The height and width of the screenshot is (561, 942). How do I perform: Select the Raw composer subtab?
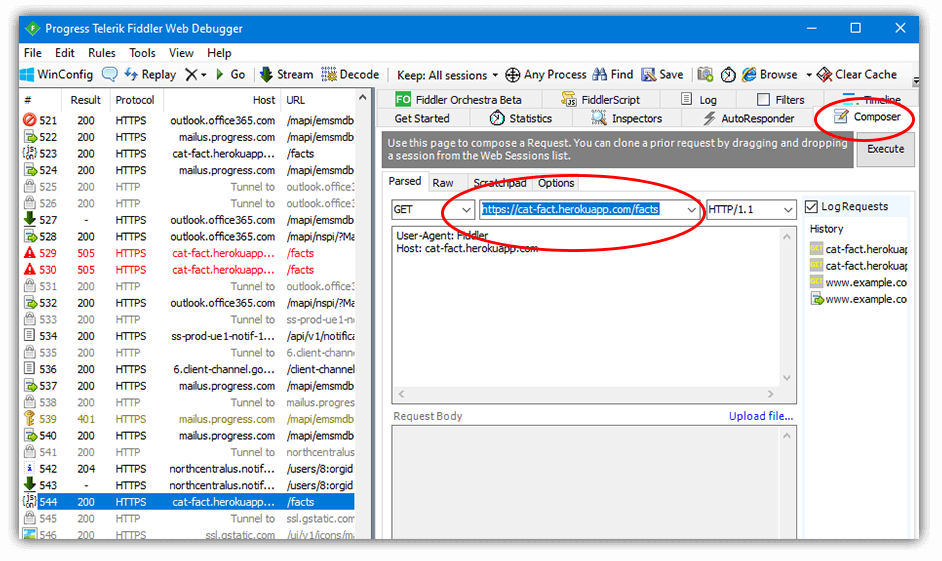tap(443, 183)
